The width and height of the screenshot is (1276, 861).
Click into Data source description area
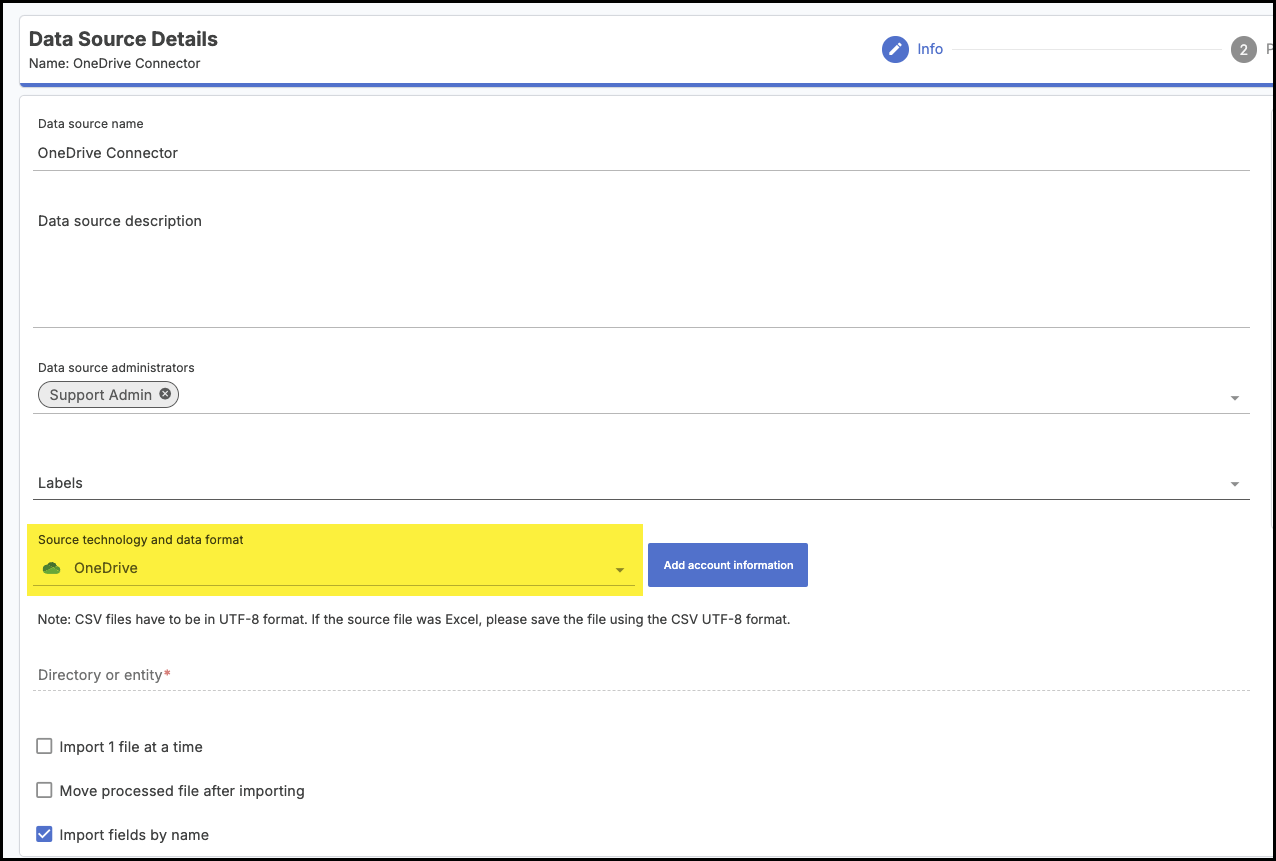pyautogui.click(x=641, y=265)
